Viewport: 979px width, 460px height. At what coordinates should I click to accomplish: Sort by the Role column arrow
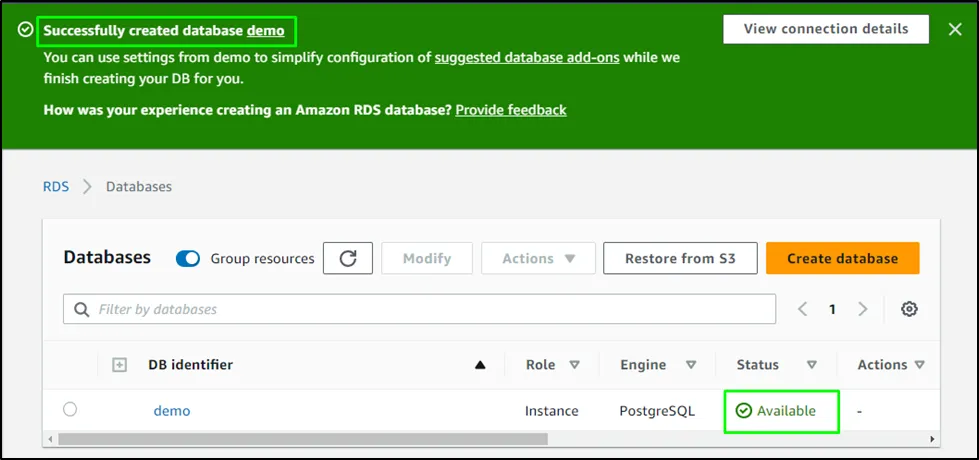click(574, 365)
